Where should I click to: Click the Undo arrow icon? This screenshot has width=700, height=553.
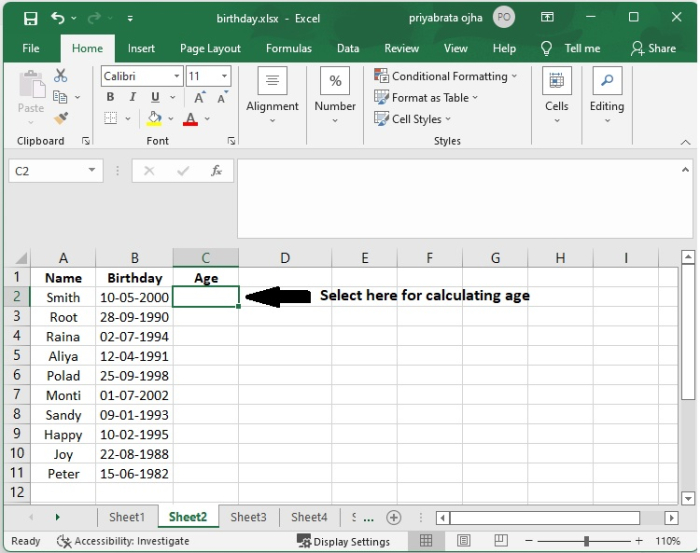point(57,18)
